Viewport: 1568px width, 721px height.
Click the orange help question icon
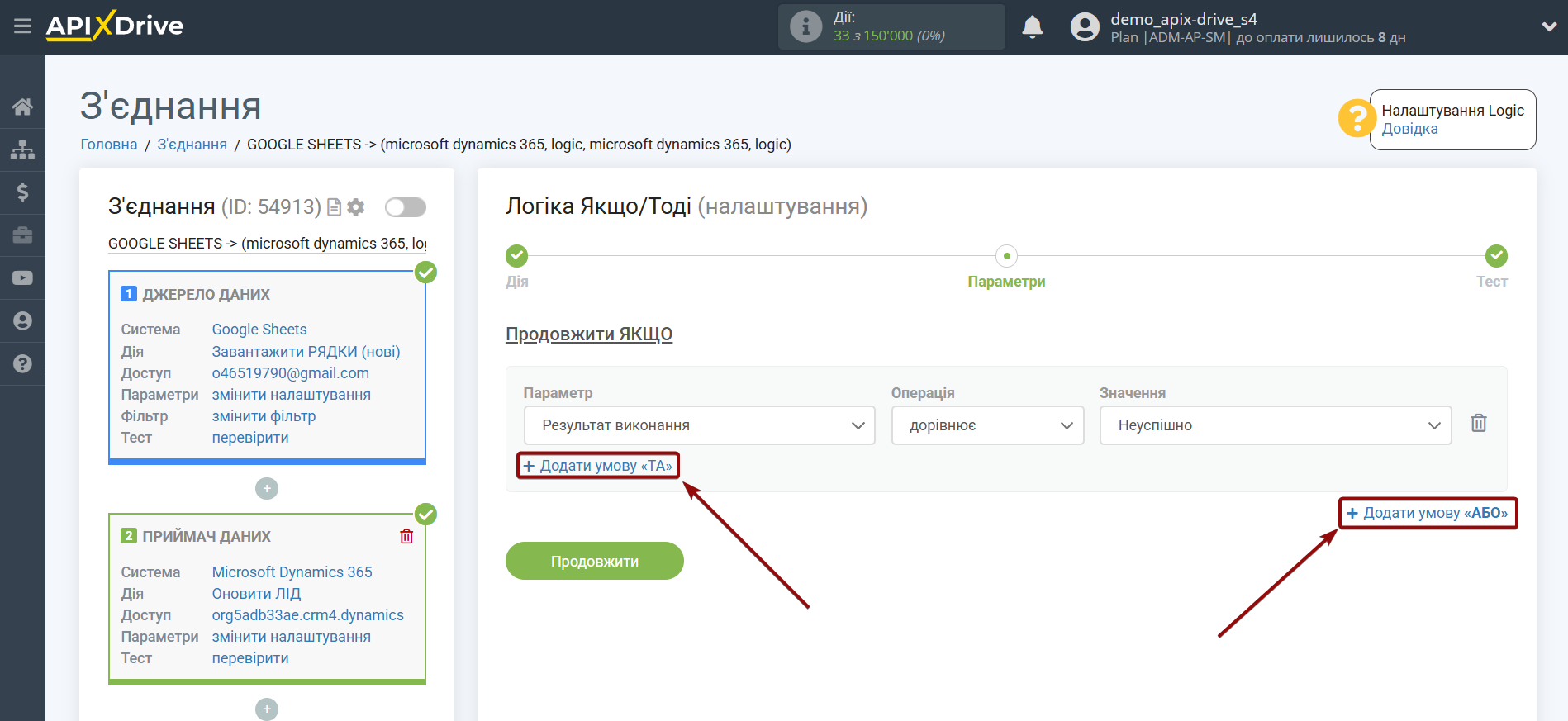(x=1357, y=119)
